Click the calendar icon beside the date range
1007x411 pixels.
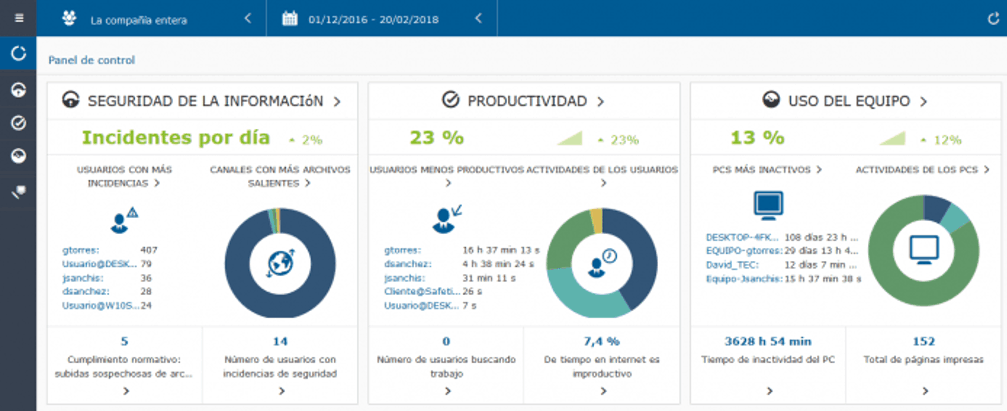click(292, 18)
